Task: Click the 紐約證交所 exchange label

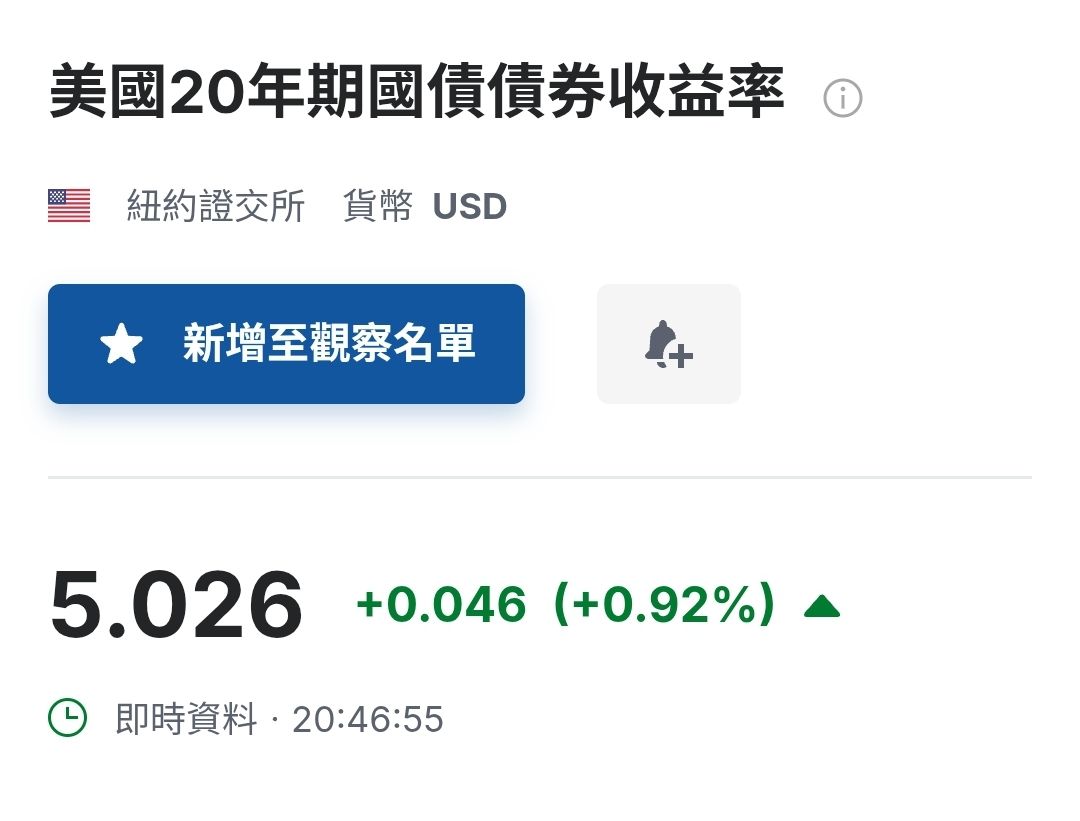Action: (x=216, y=206)
